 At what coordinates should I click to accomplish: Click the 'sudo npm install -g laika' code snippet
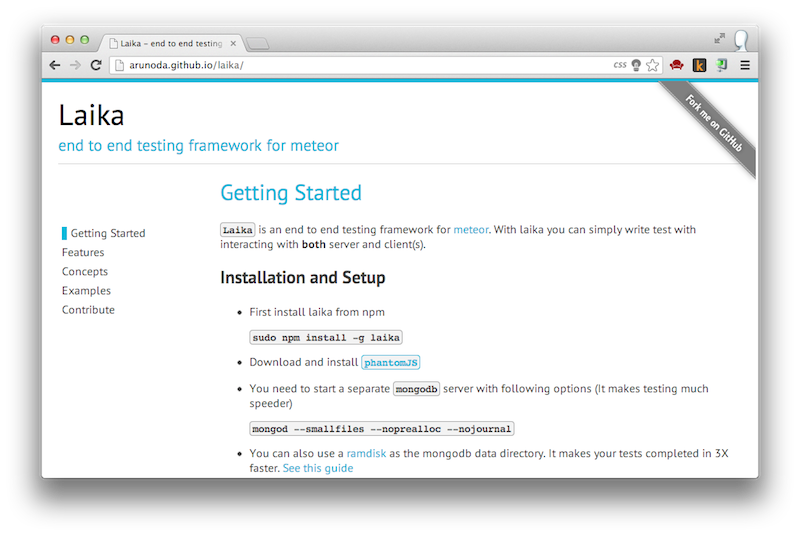click(x=326, y=338)
